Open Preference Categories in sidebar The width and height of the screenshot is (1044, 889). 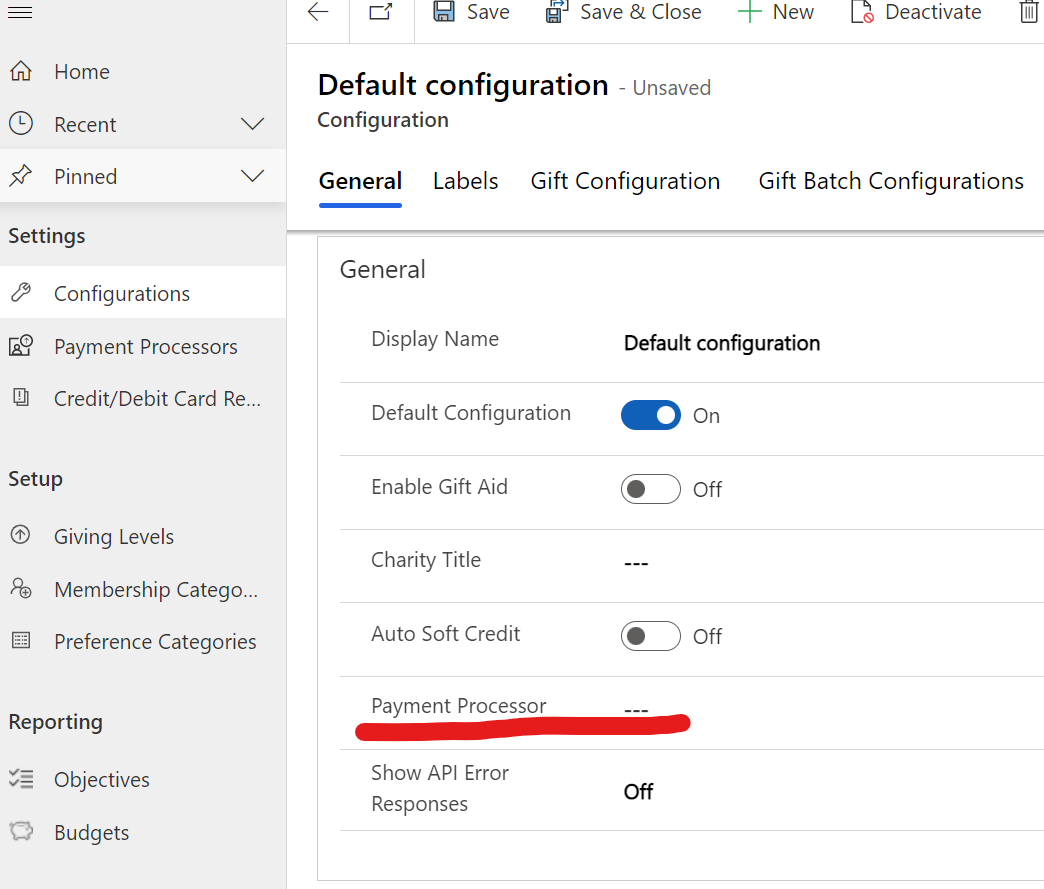(x=155, y=642)
